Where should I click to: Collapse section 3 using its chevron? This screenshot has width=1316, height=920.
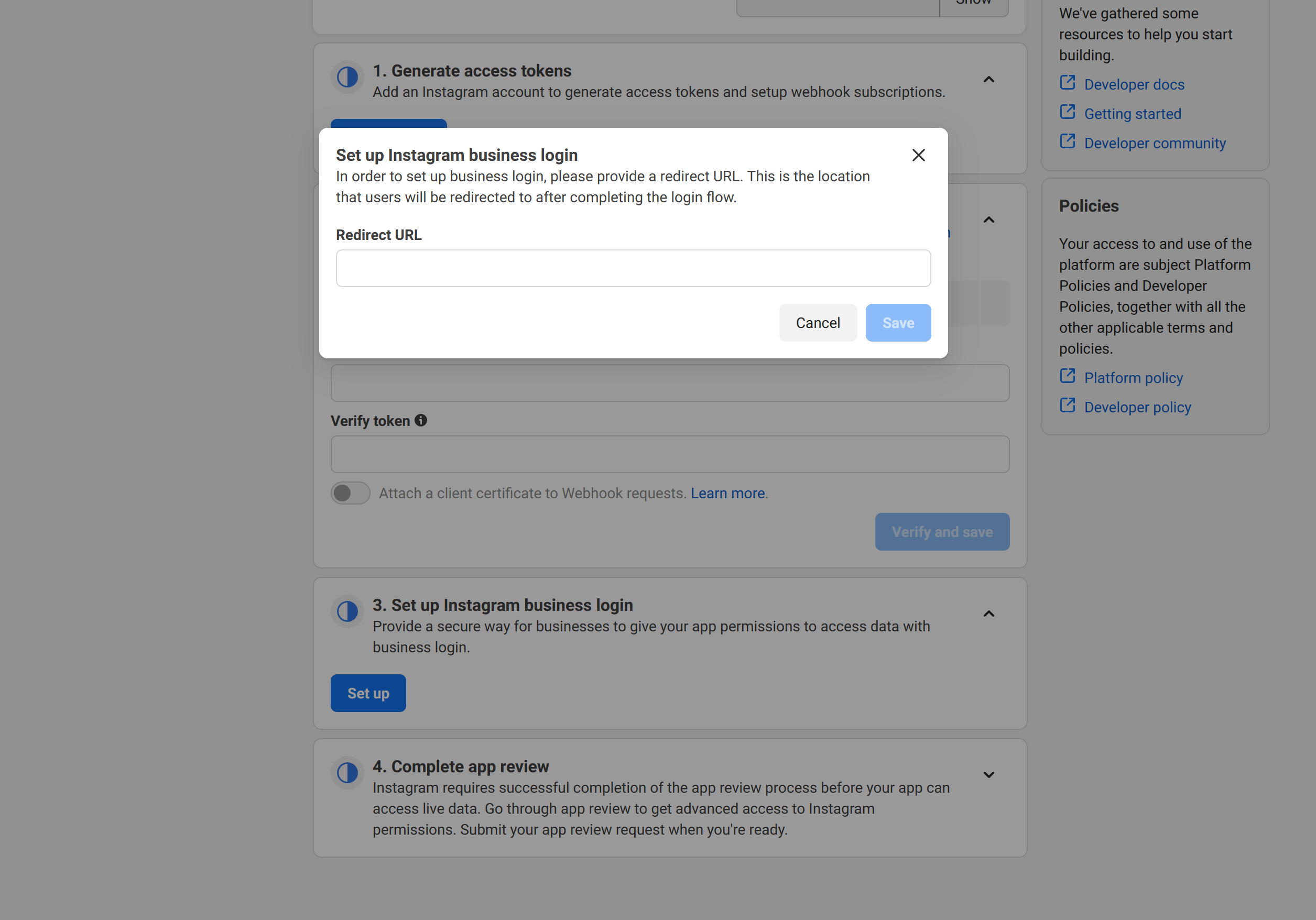989,614
